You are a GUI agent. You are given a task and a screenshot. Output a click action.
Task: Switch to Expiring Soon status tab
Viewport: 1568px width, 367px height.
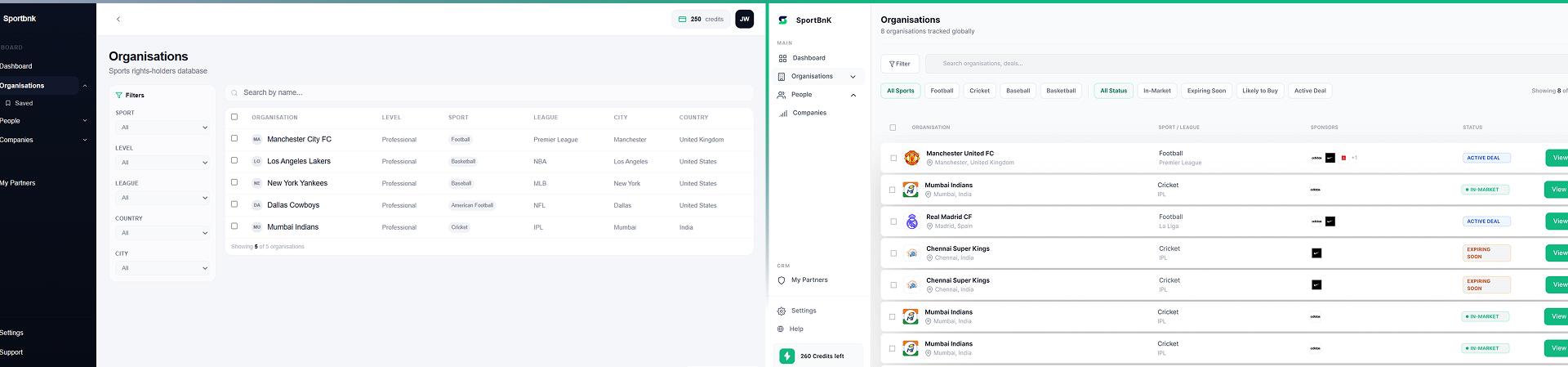(x=1205, y=91)
